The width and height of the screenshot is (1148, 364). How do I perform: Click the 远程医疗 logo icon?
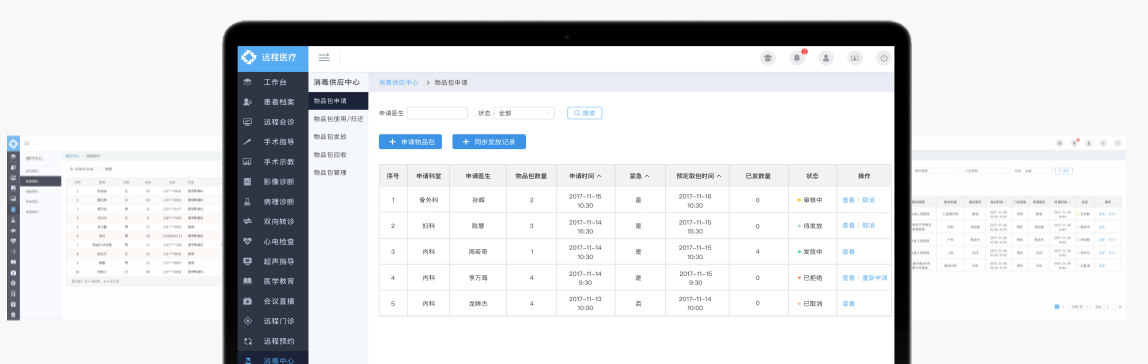(x=249, y=57)
